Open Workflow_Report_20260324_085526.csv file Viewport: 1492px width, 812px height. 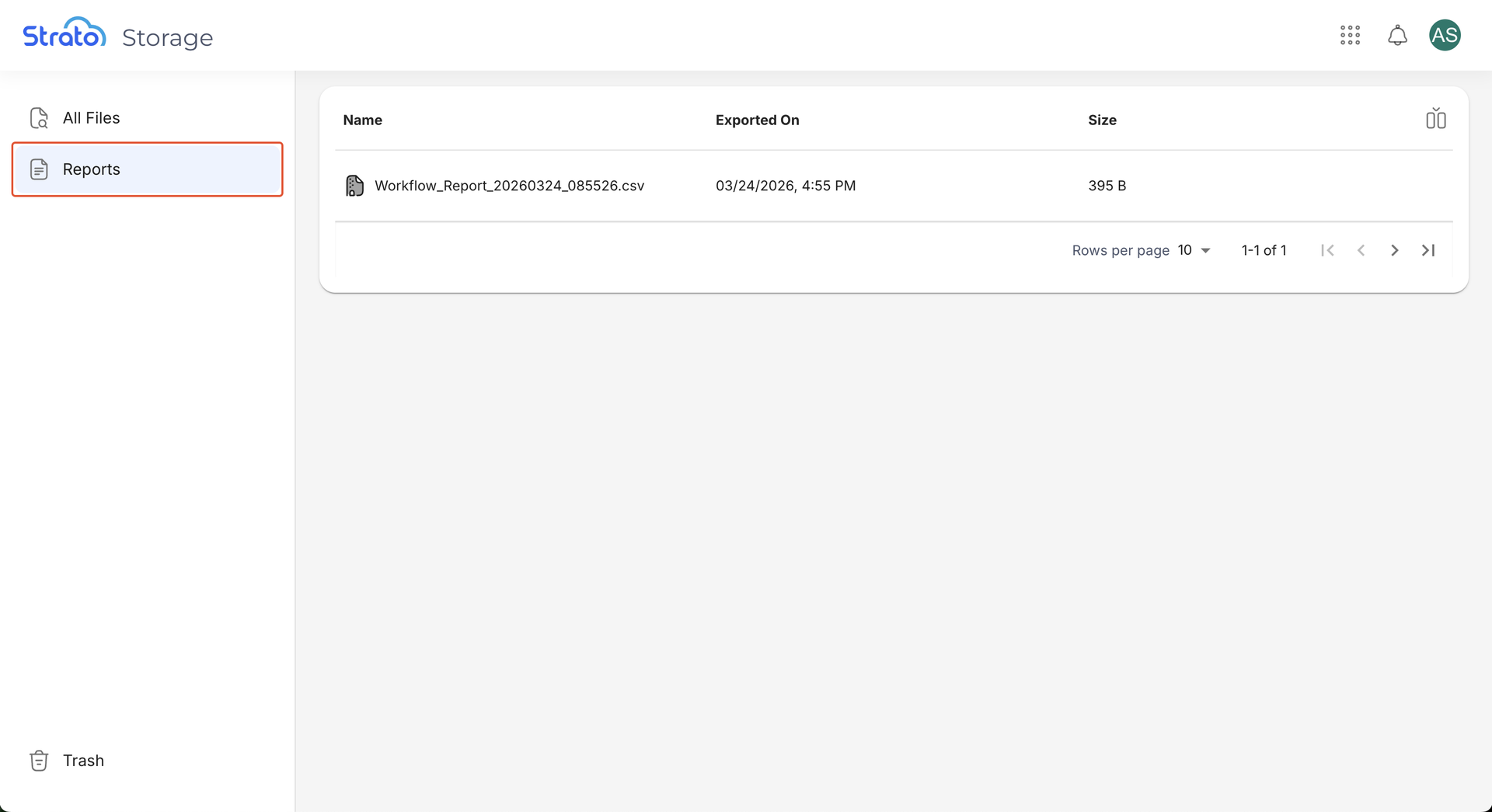pyautogui.click(x=509, y=186)
